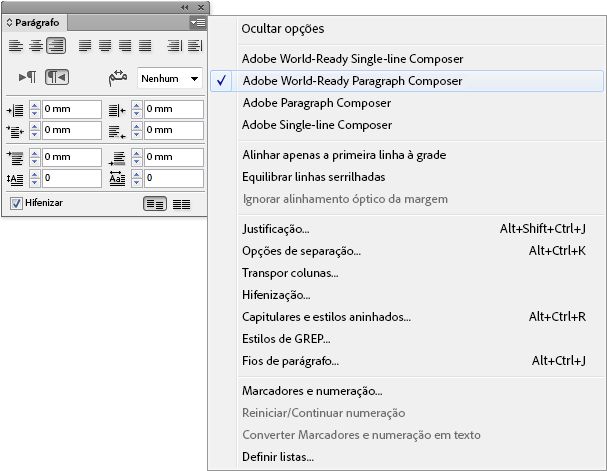Click the space after paragraph icon

click(117, 158)
